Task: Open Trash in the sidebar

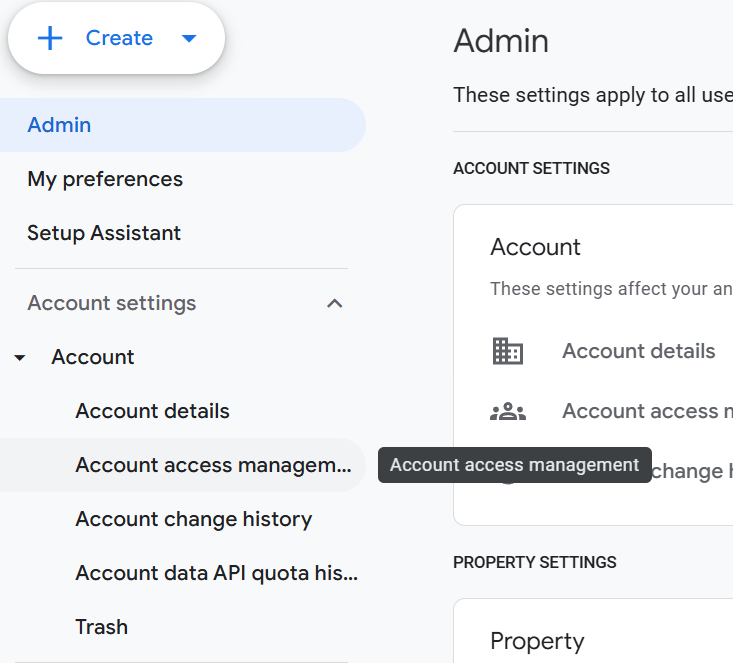Action: tap(101, 627)
